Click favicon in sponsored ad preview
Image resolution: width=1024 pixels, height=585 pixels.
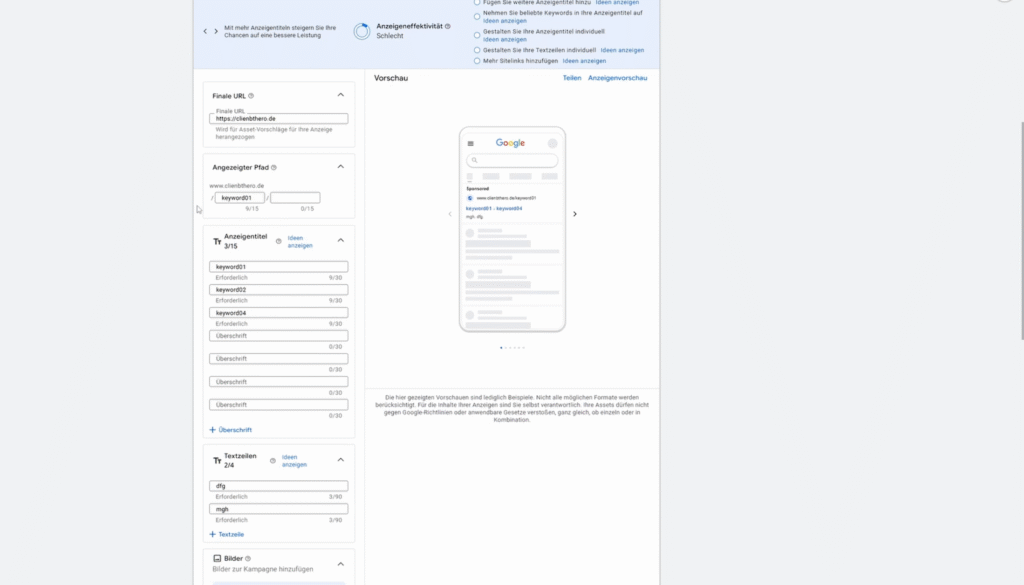[x=470, y=198]
